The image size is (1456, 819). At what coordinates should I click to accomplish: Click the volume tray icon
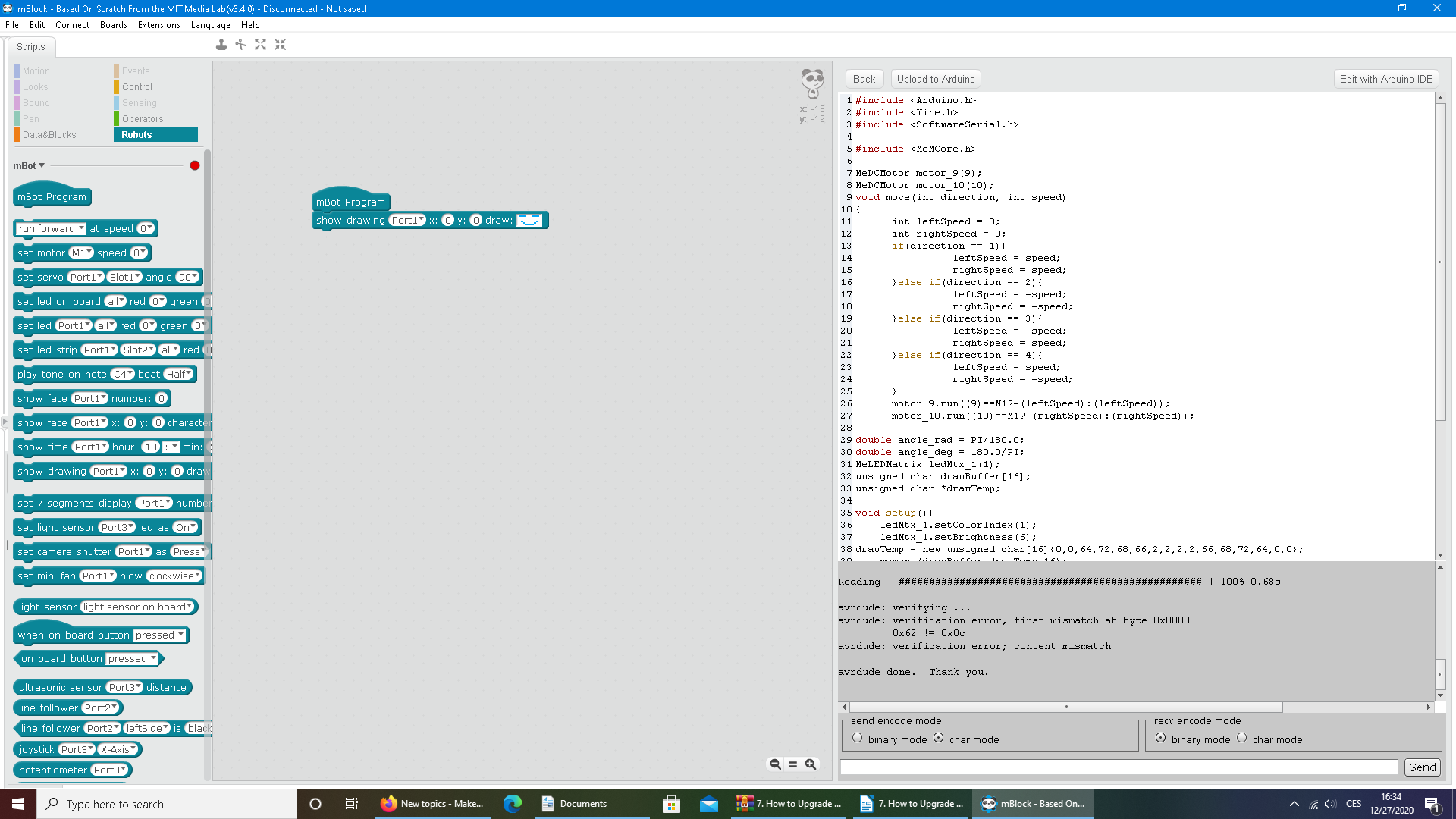coord(1330,804)
